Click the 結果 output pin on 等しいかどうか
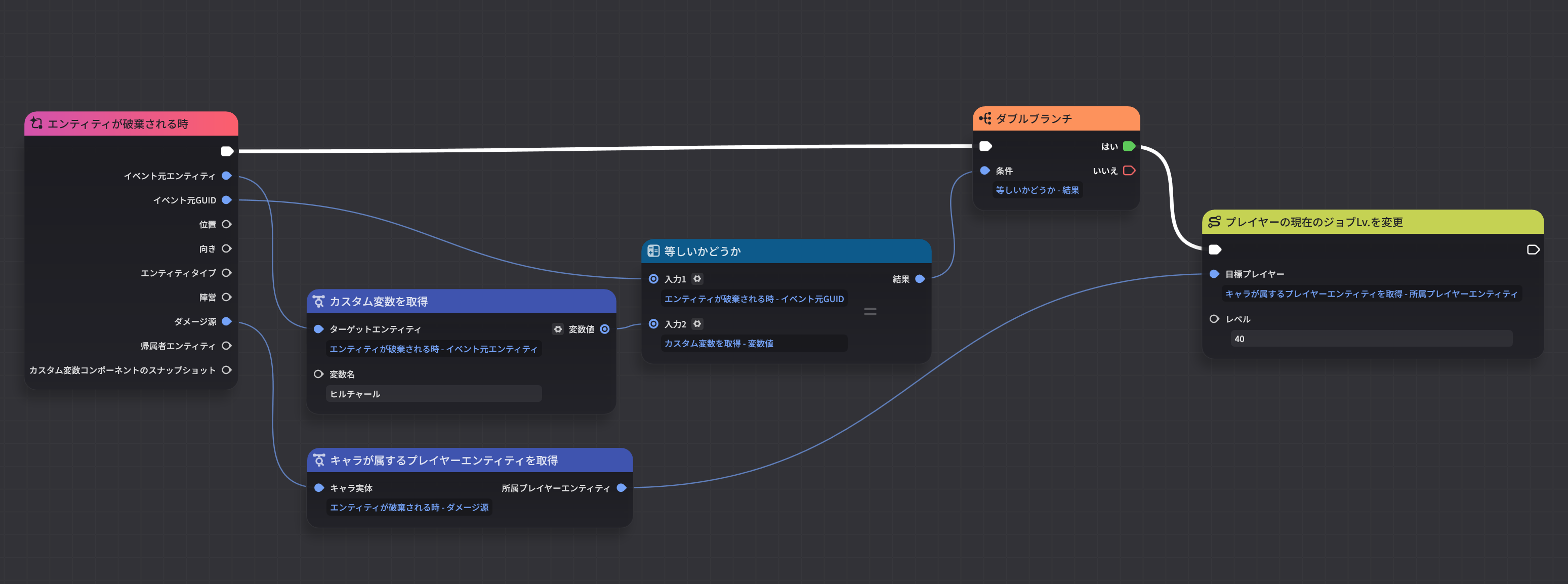This screenshot has height=584, width=1568. tap(920, 279)
